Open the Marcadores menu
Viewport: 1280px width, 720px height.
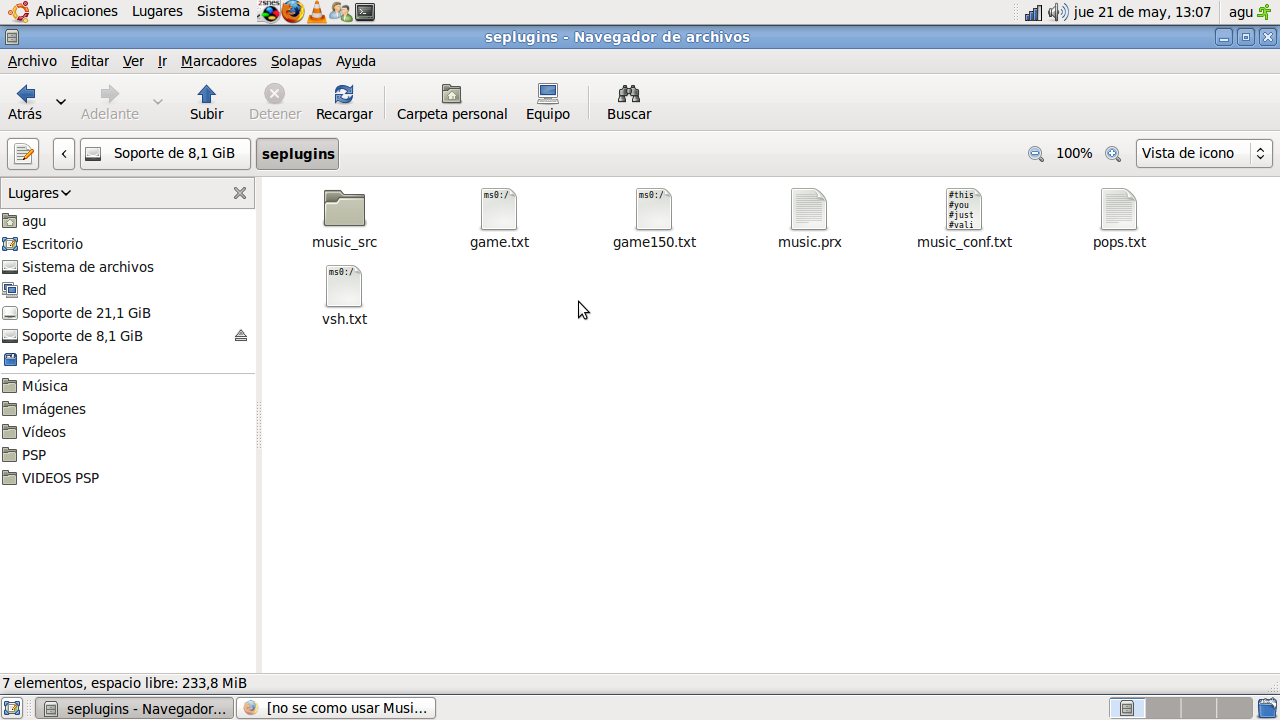pyautogui.click(x=219, y=61)
